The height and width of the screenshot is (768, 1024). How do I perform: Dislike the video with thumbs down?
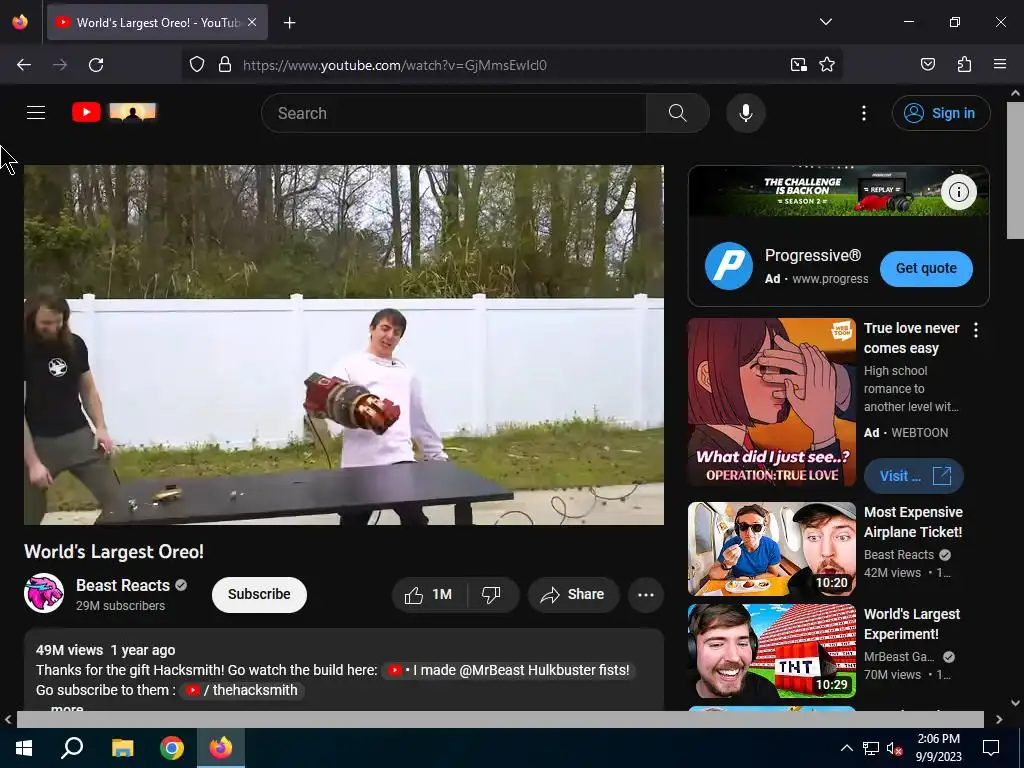pyautogui.click(x=491, y=594)
